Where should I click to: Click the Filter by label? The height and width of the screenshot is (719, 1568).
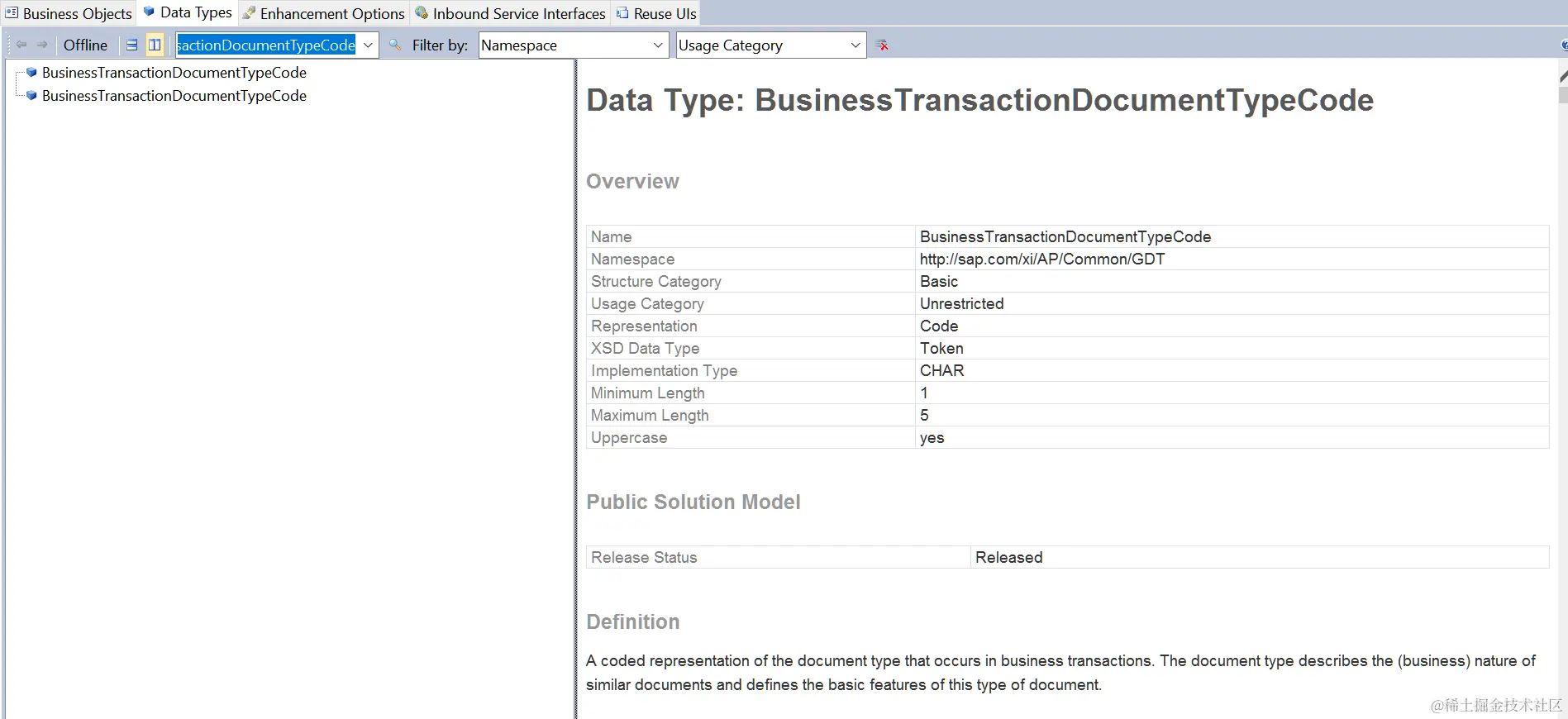[x=440, y=45]
